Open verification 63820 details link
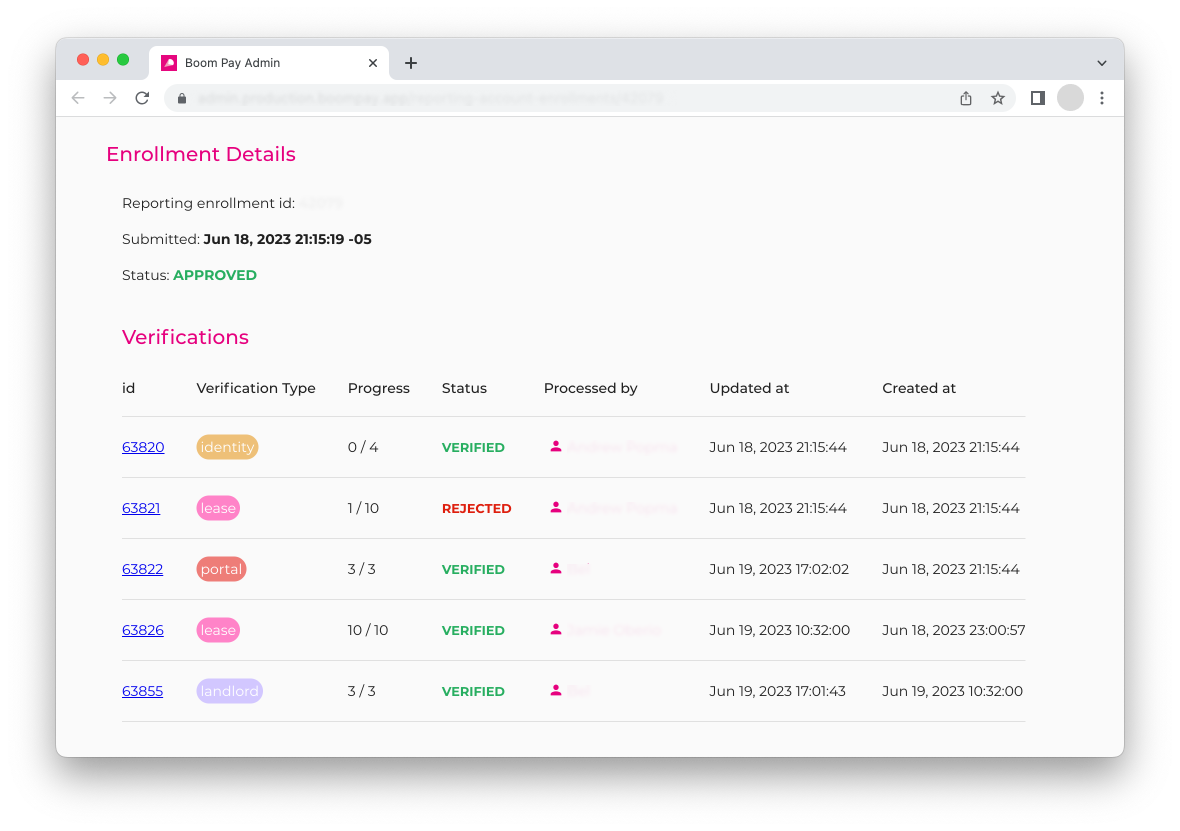This screenshot has width=1180, height=831. [x=143, y=447]
